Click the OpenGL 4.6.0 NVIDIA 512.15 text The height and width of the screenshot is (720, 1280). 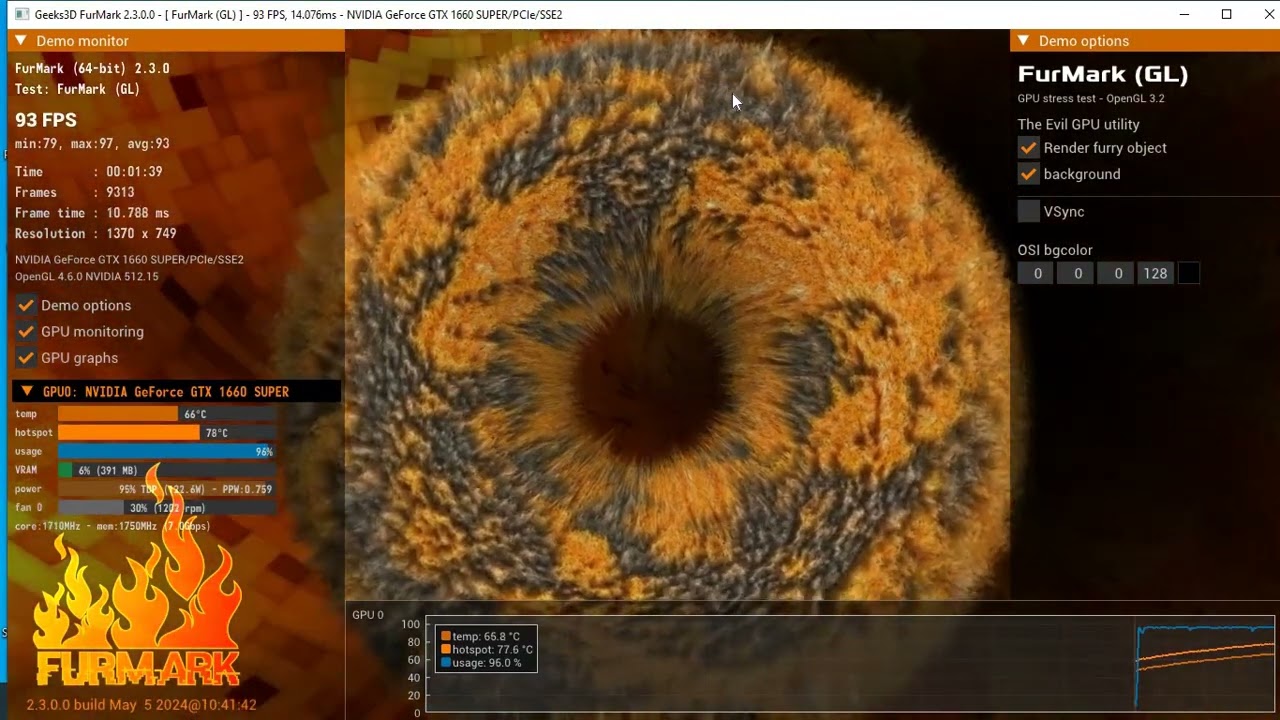(x=87, y=276)
